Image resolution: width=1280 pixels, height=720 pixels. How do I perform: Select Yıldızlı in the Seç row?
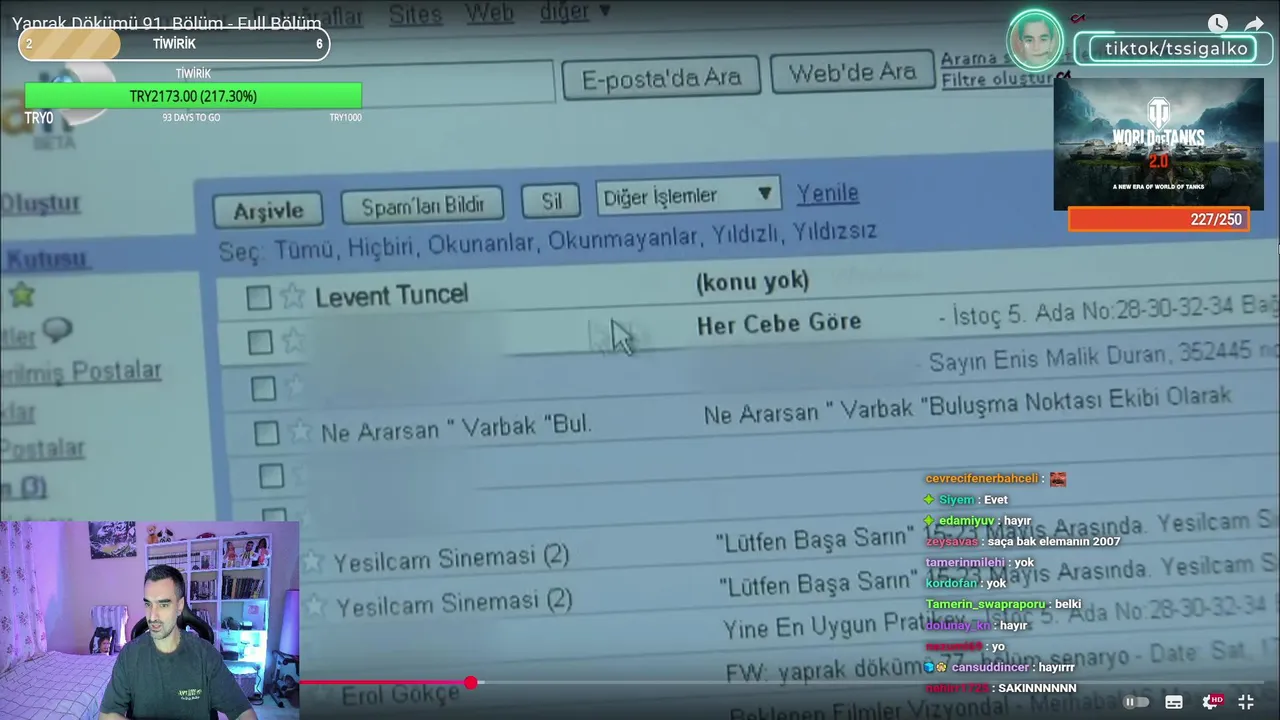tap(746, 236)
